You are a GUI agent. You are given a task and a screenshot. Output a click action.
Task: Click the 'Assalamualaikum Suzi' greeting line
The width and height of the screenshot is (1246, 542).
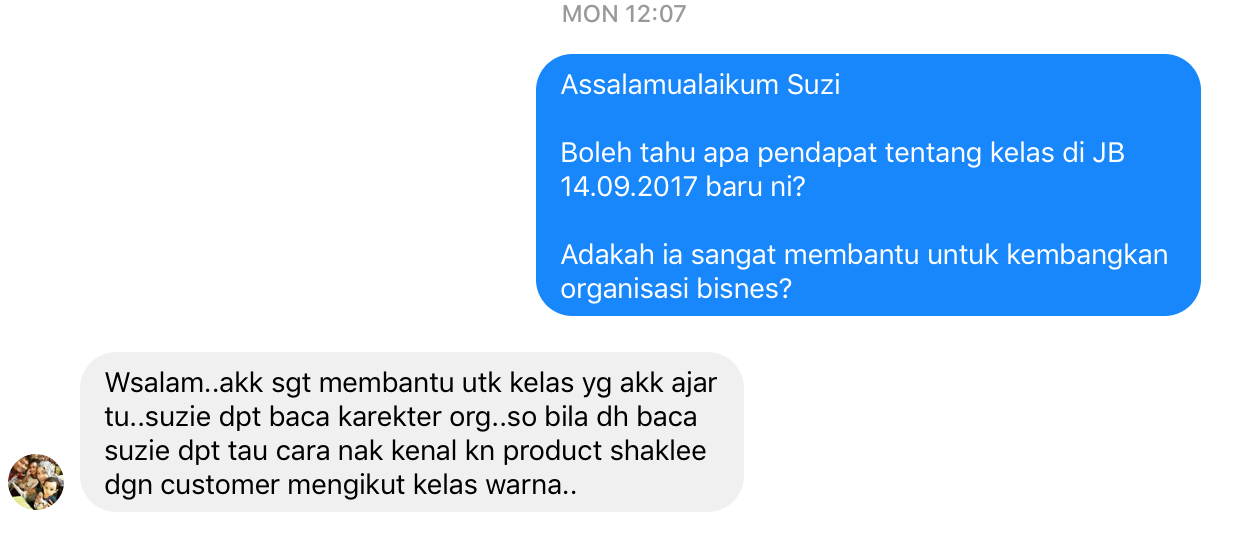(700, 85)
